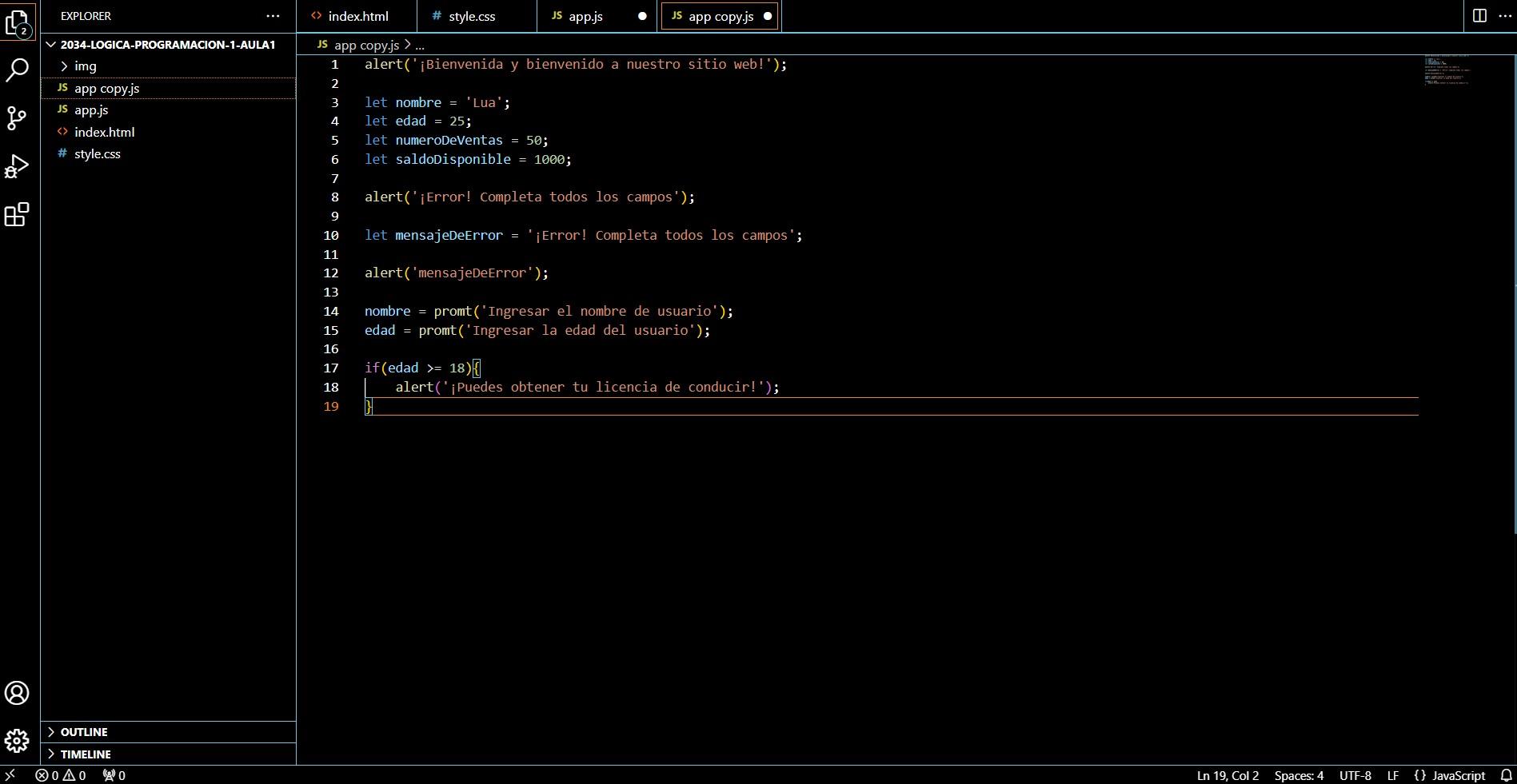Open index.html from the explorer list

[x=168, y=132]
